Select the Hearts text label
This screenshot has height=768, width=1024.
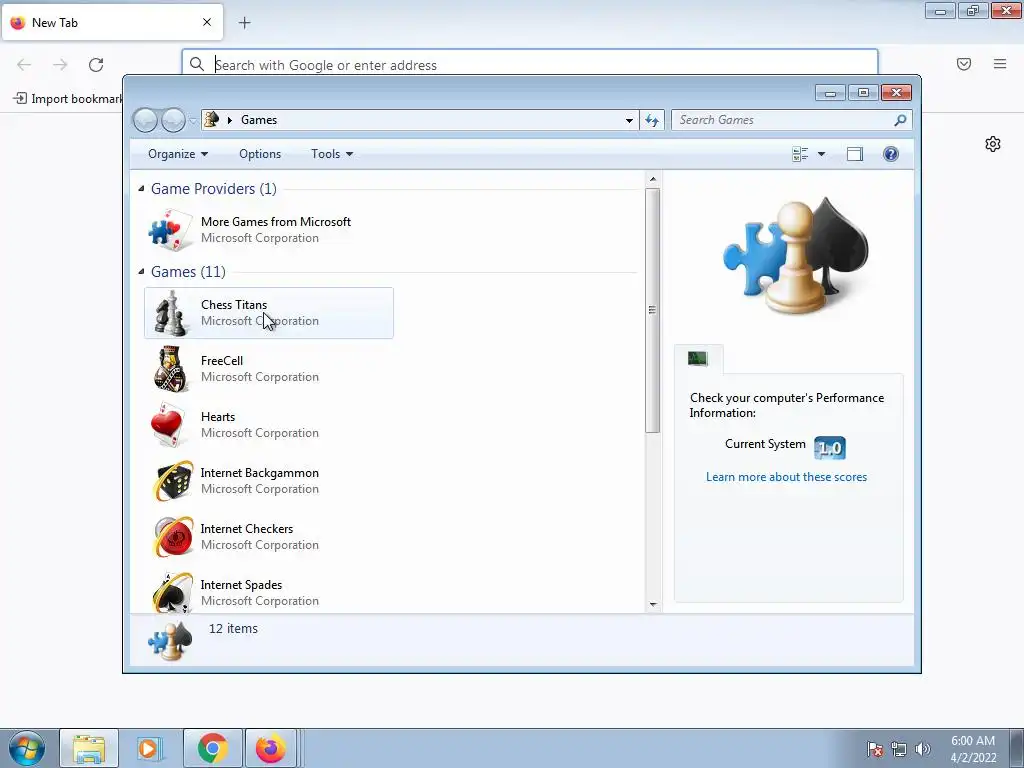[218, 417]
